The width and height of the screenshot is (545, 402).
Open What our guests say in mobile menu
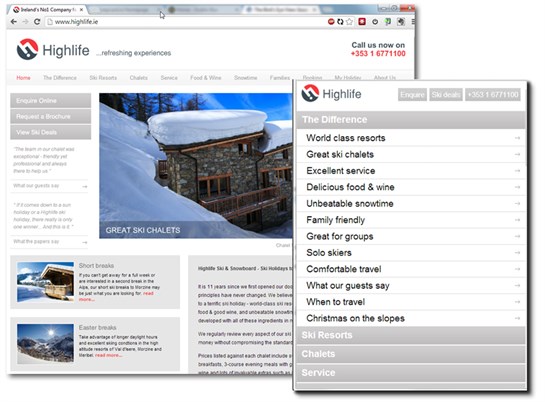(x=411, y=285)
